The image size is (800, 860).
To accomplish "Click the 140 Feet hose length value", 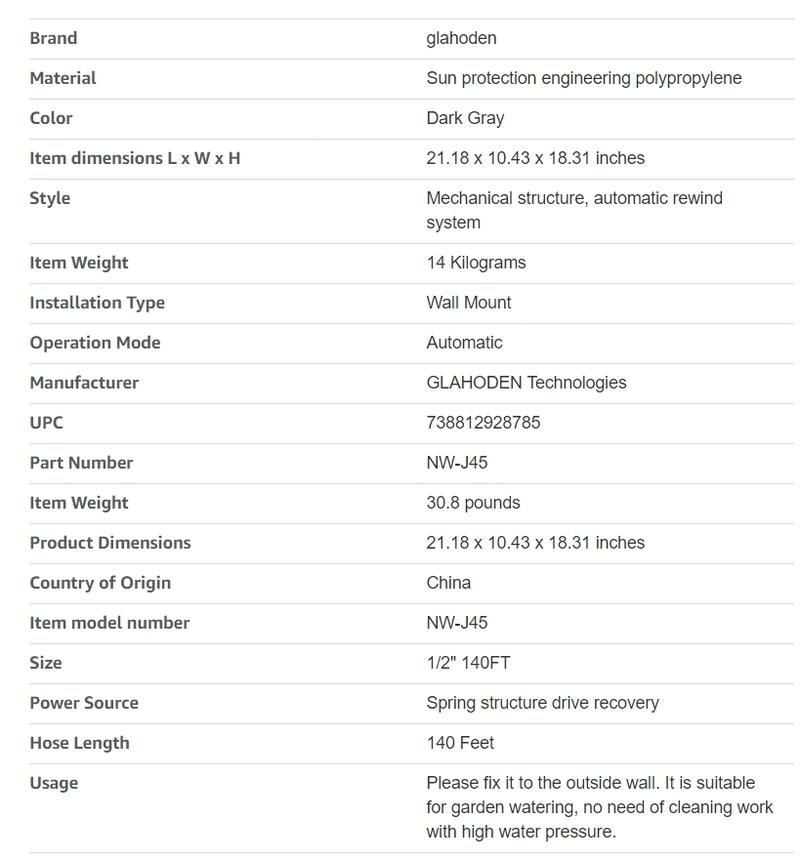I will [460, 743].
